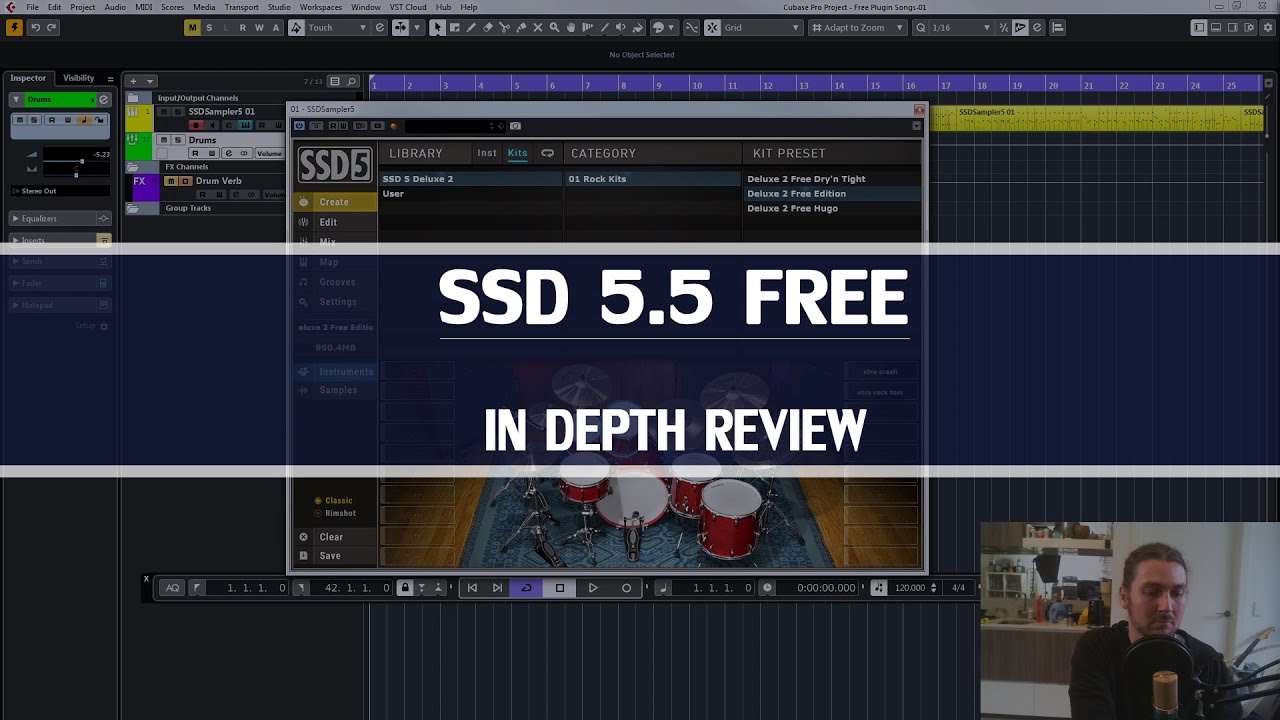Select the Play speaker tool
The image size is (1280, 720).
coord(621,27)
